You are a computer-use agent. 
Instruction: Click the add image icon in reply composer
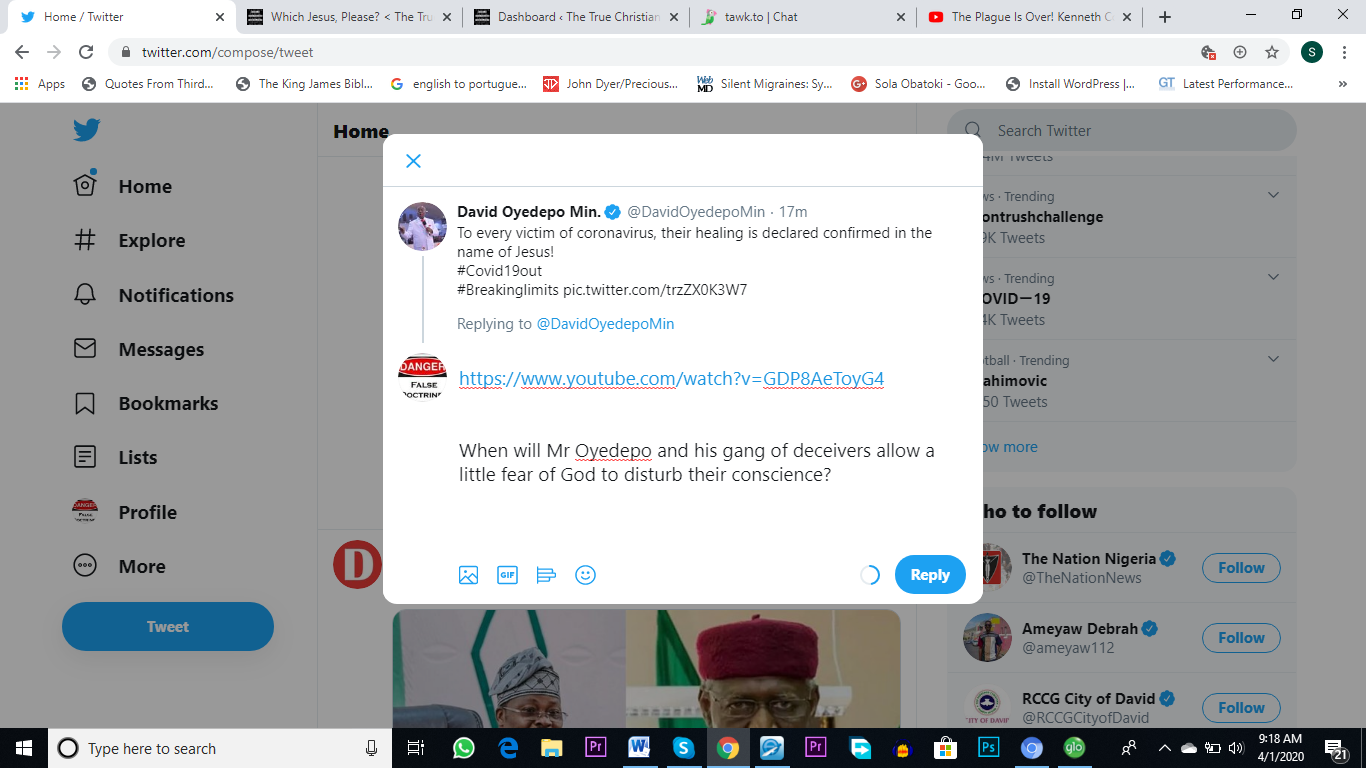pyautogui.click(x=468, y=575)
